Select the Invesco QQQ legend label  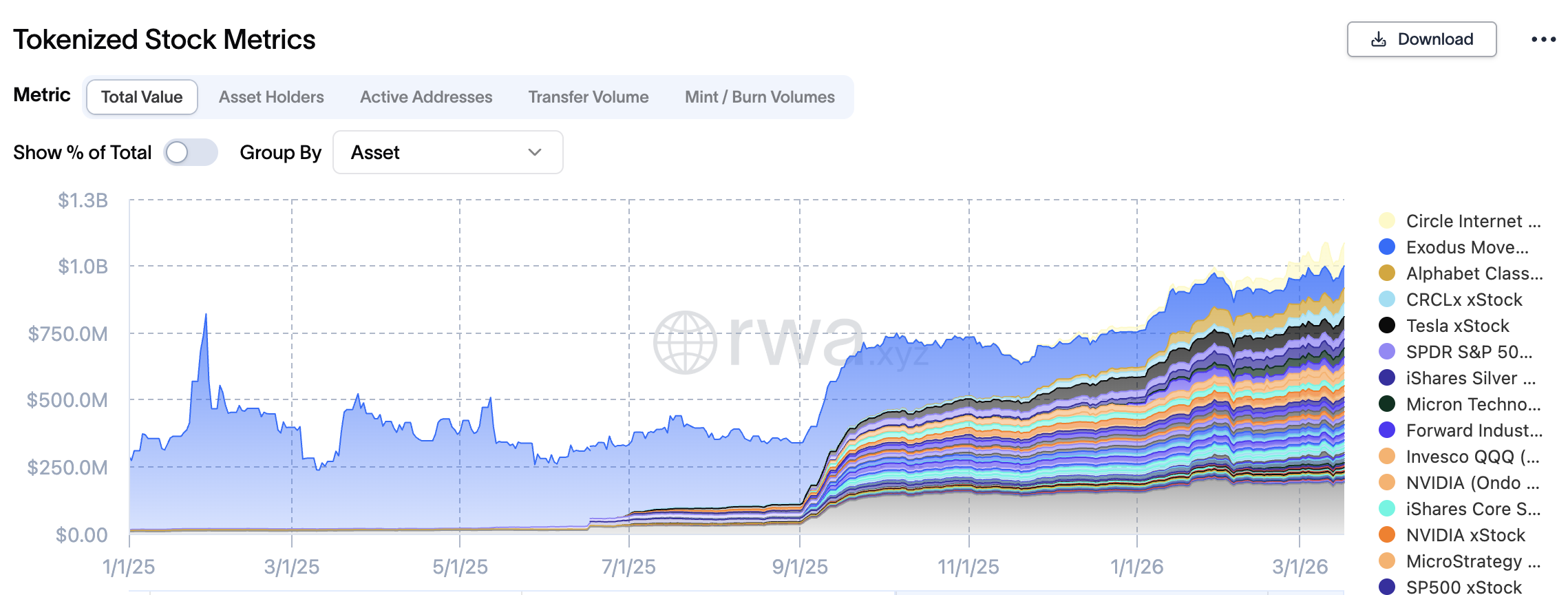tap(1473, 457)
